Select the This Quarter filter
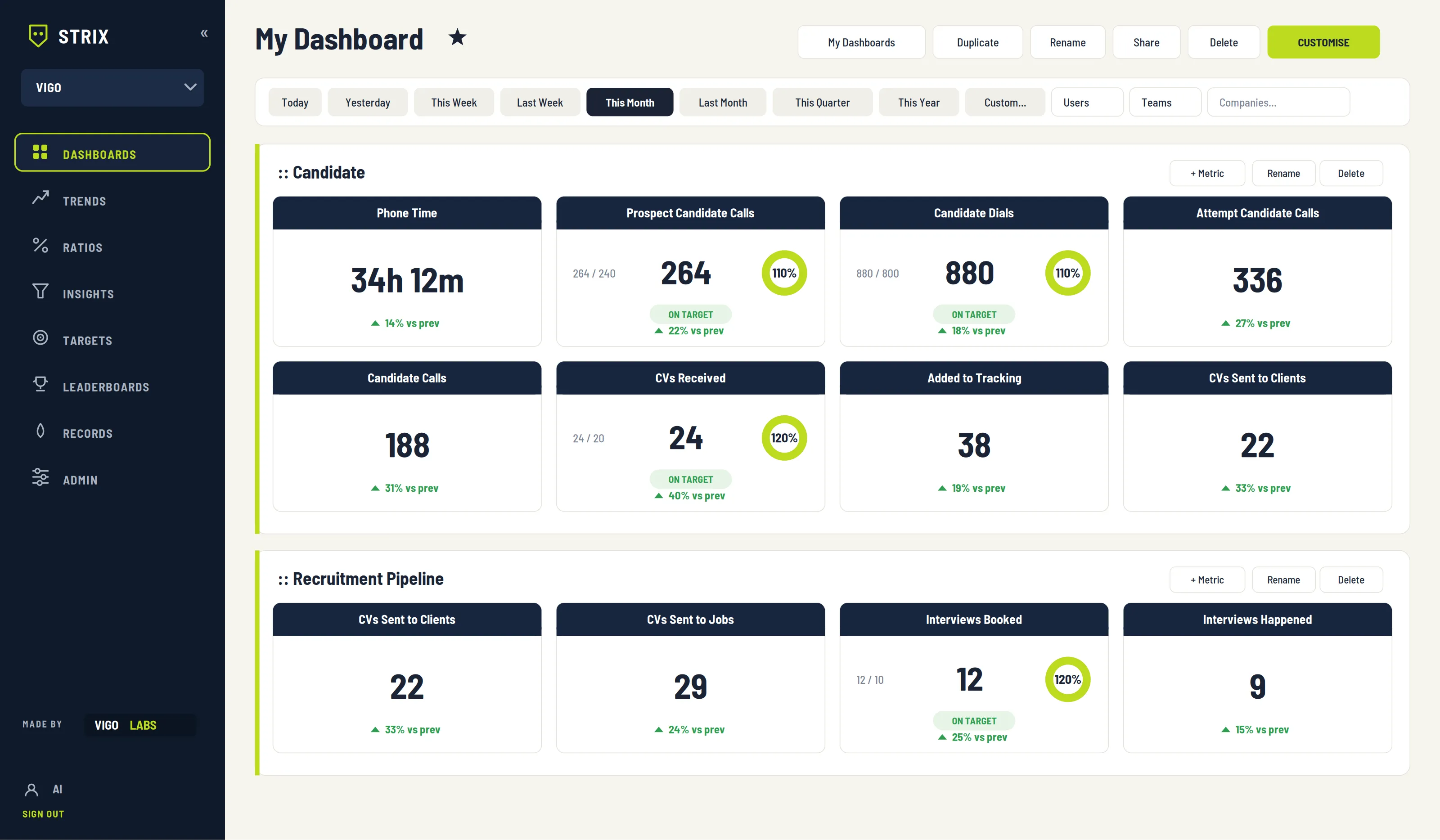The height and width of the screenshot is (840, 1440). (x=822, y=102)
